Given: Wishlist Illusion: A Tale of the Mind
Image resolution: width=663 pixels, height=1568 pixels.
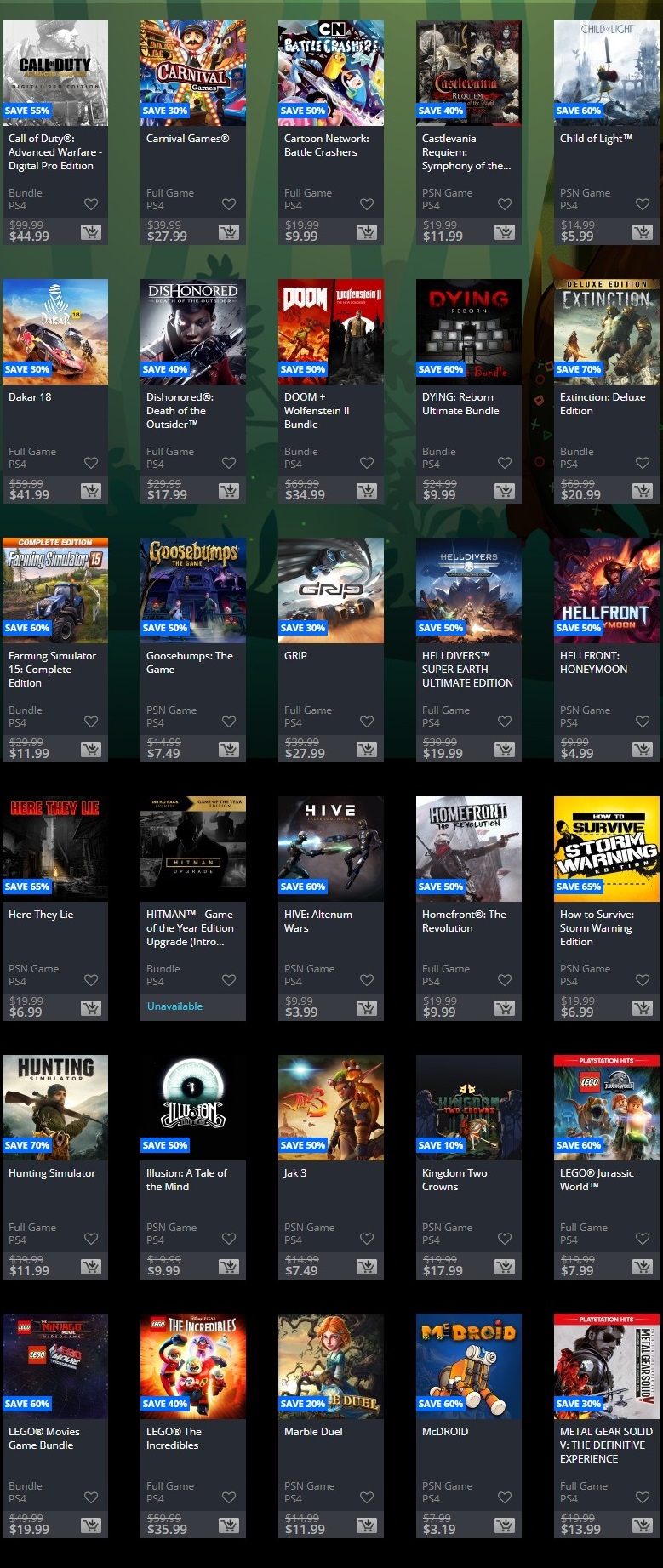Looking at the screenshot, I should tap(229, 1239).
